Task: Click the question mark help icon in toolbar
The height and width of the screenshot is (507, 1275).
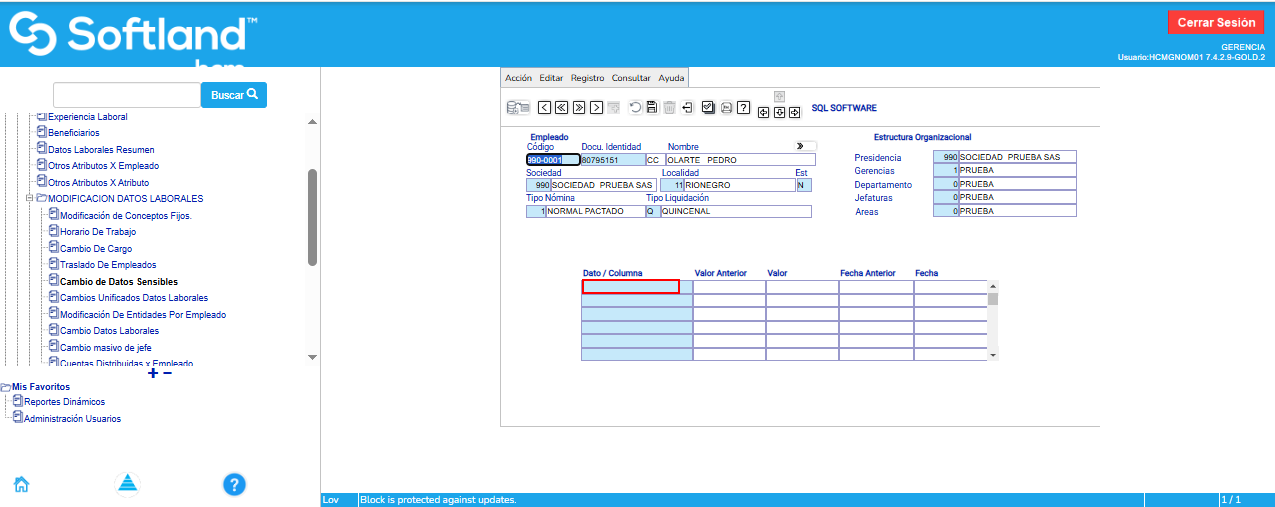Action: tap(744, 108)
